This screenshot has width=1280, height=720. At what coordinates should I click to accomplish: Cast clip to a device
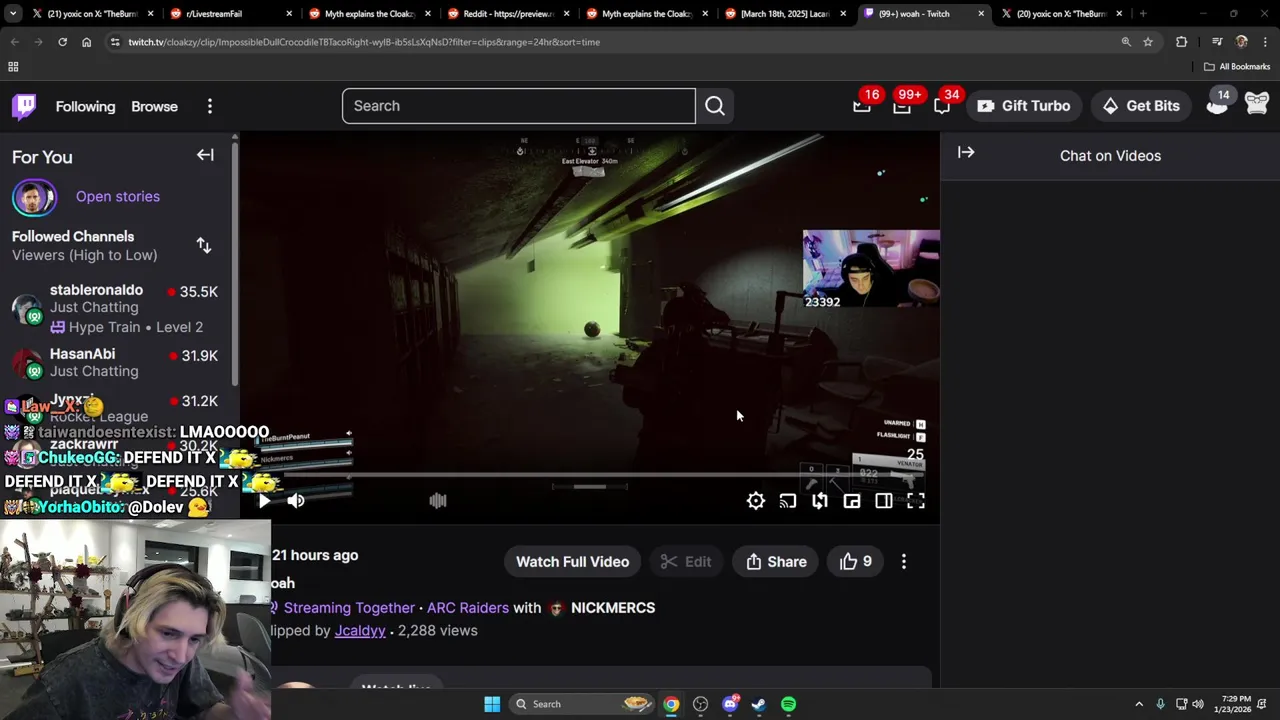pyautogui.click(x=788, y=501)
